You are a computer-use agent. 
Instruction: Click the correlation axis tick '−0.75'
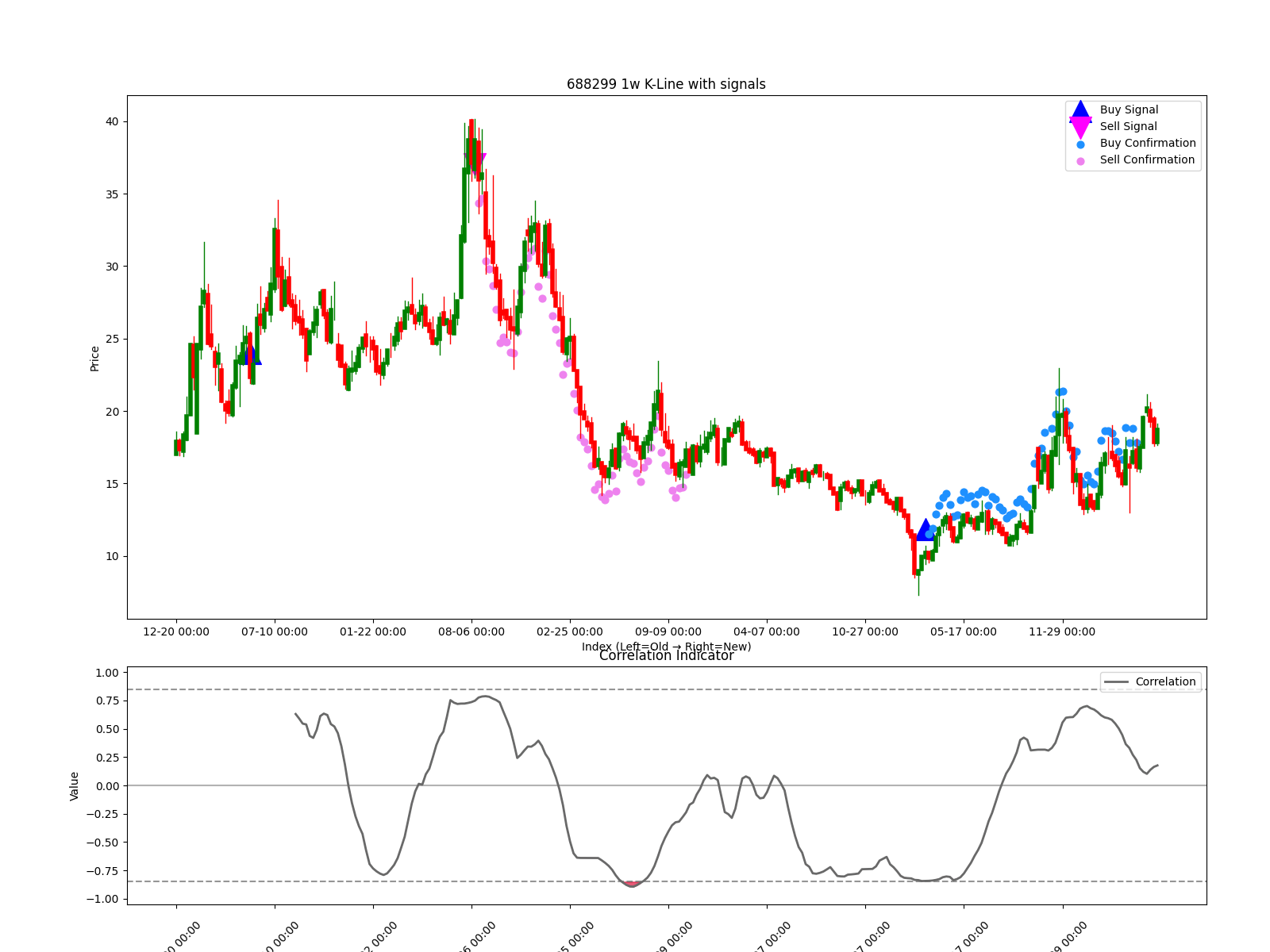(x=103, y=871)
